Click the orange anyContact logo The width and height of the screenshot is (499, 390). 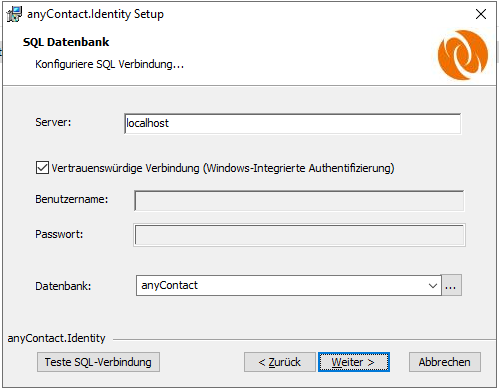tap(463, 55)
